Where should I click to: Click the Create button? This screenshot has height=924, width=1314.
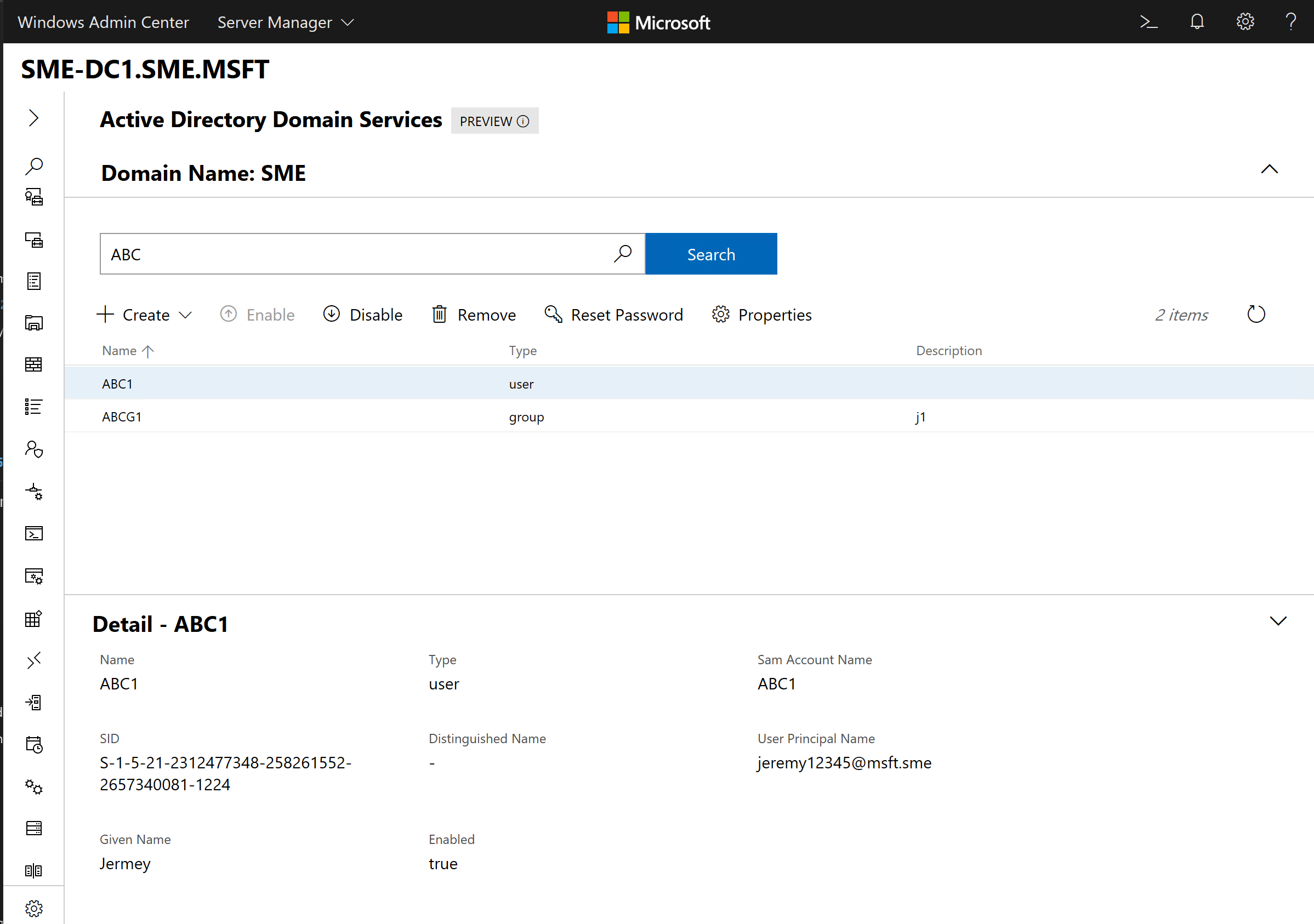click(144, 315)
